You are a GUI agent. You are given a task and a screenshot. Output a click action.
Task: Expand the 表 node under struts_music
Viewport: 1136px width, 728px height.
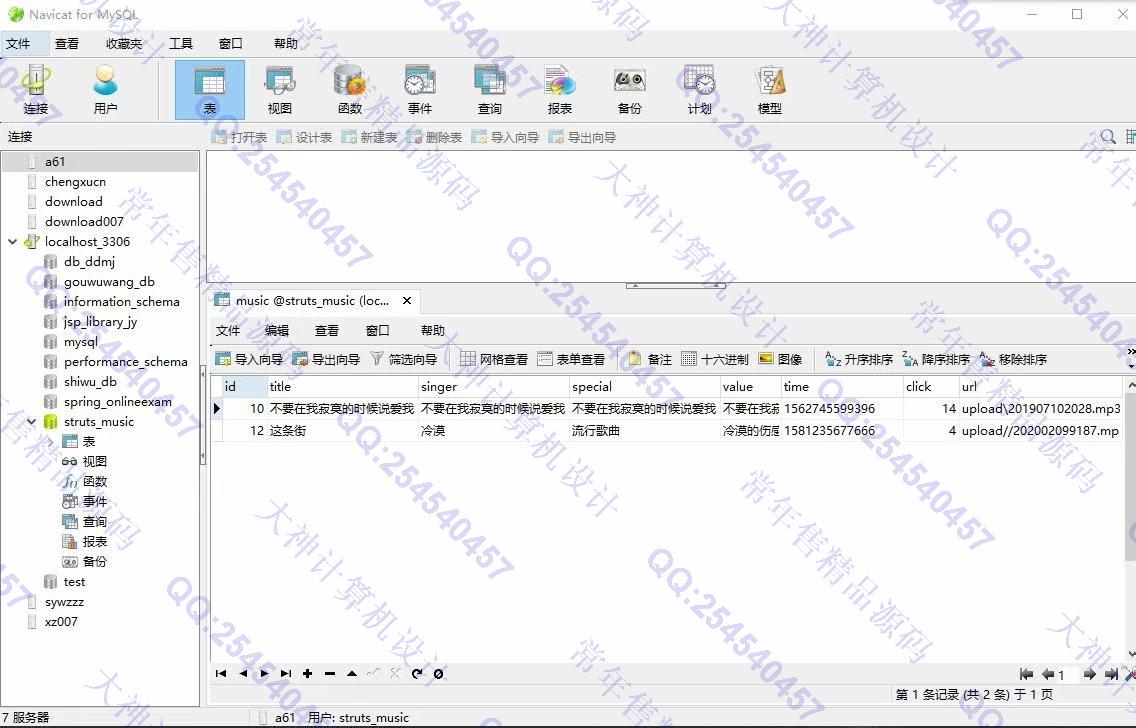tap(51, 441)
